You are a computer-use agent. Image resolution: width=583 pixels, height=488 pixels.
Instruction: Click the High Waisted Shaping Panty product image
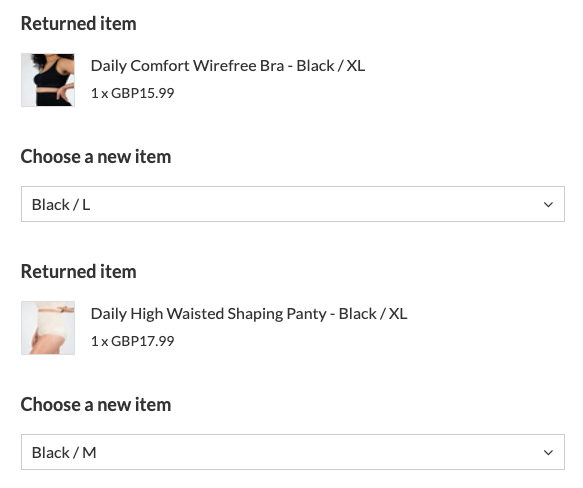(48, 328)
